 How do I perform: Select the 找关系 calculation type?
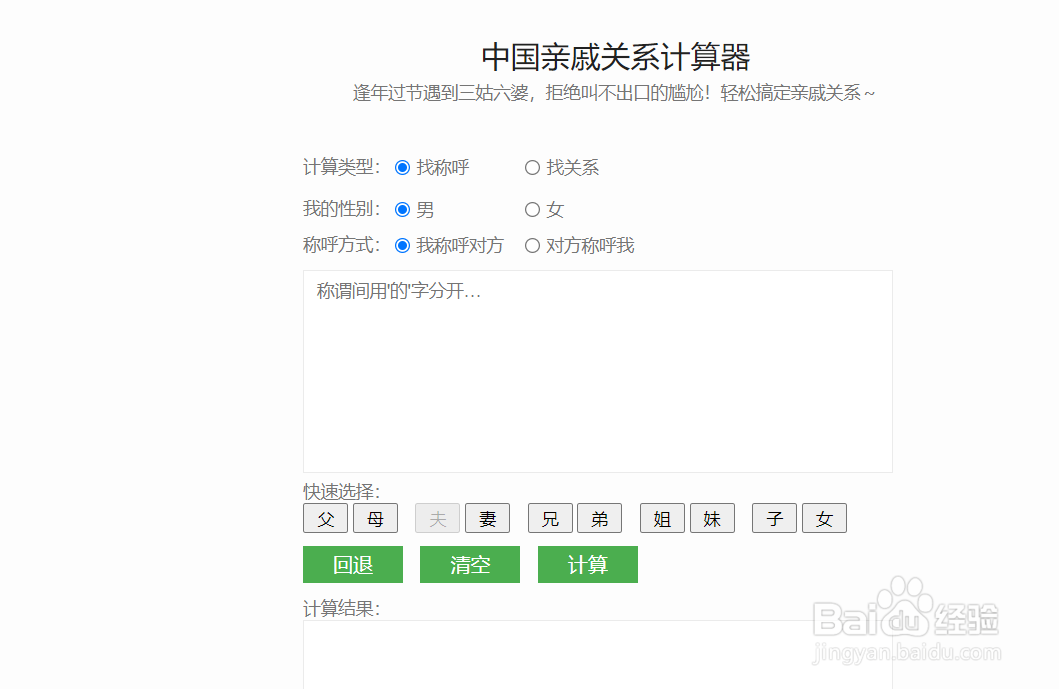coord(532,168)
